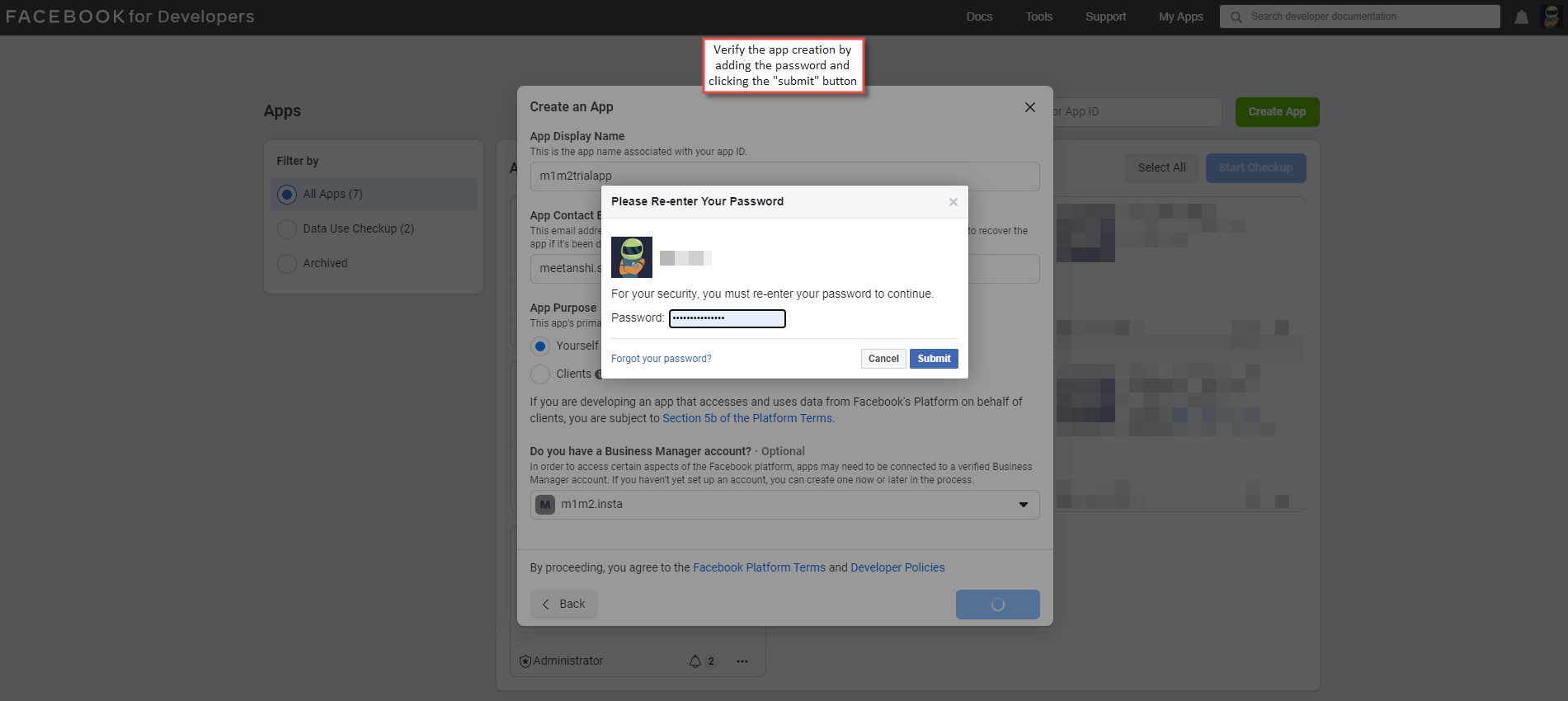
Task: Select the Data Use Checkup (2) filter
Action: tap(374, 229)
